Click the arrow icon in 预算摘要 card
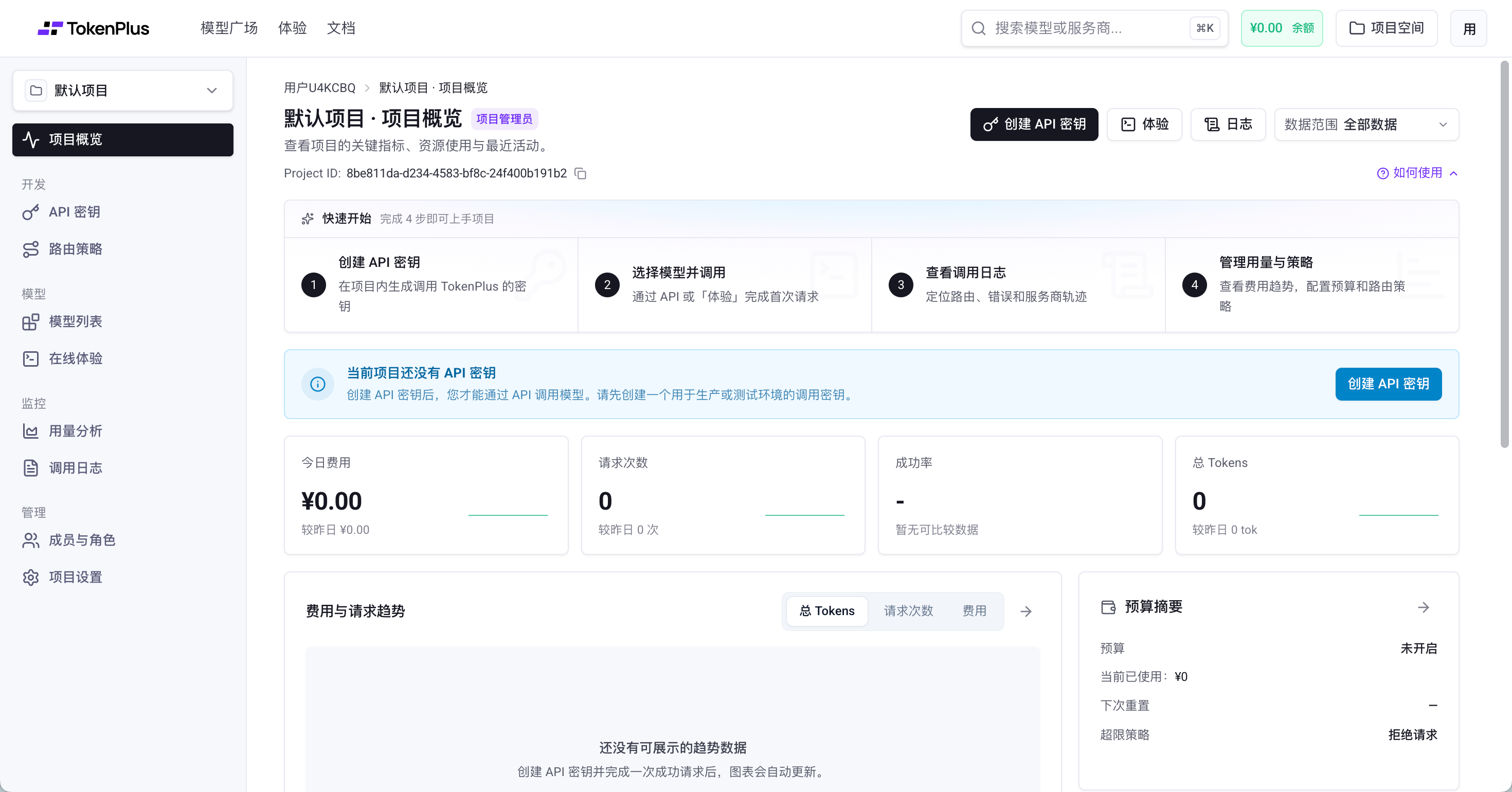The image size is (1512, 792). pos(1424,607)
